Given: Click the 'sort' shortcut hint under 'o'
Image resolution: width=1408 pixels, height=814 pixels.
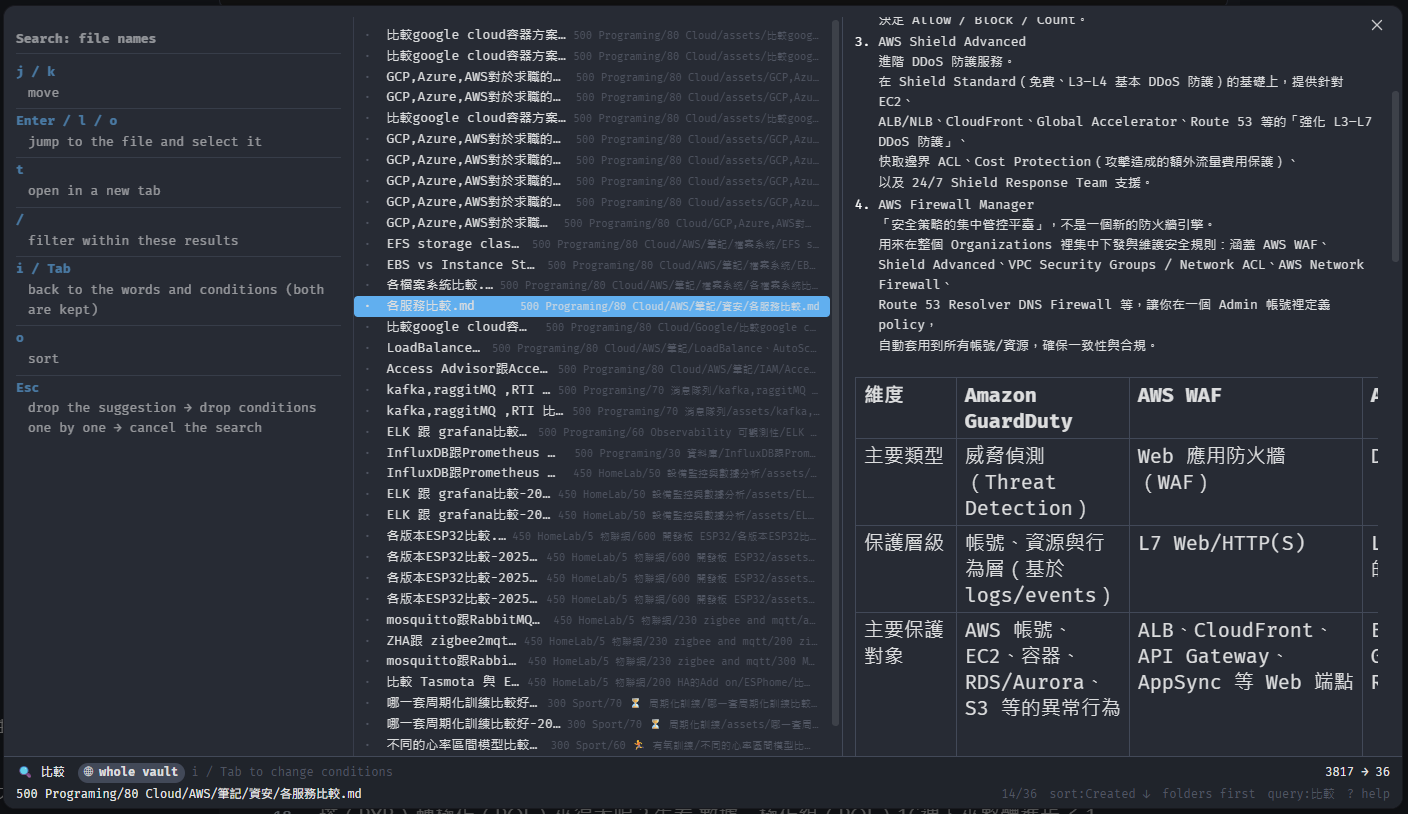Looking at the screenshot, I should 43,358.
